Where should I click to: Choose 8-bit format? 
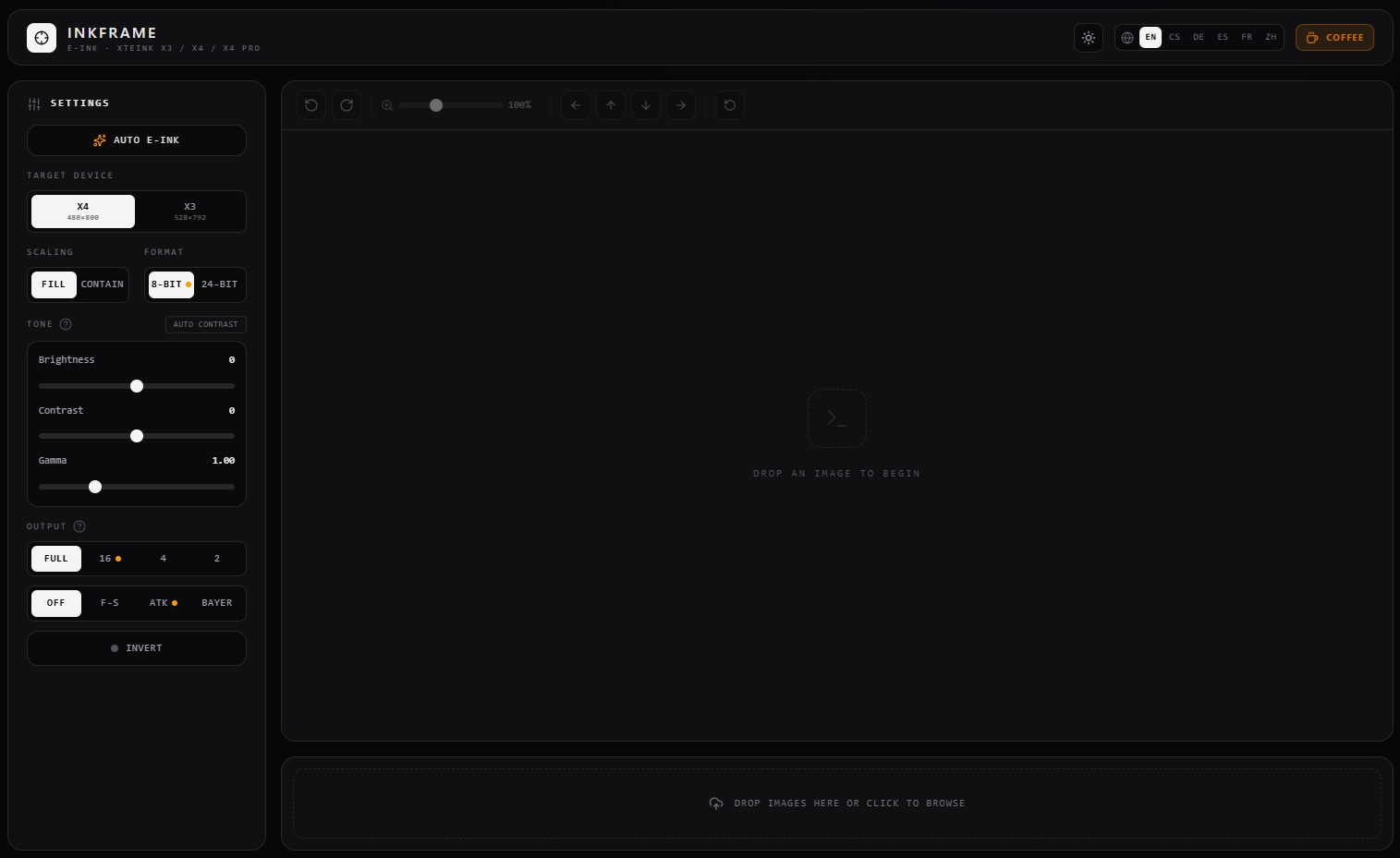click(x=171, y=284)
